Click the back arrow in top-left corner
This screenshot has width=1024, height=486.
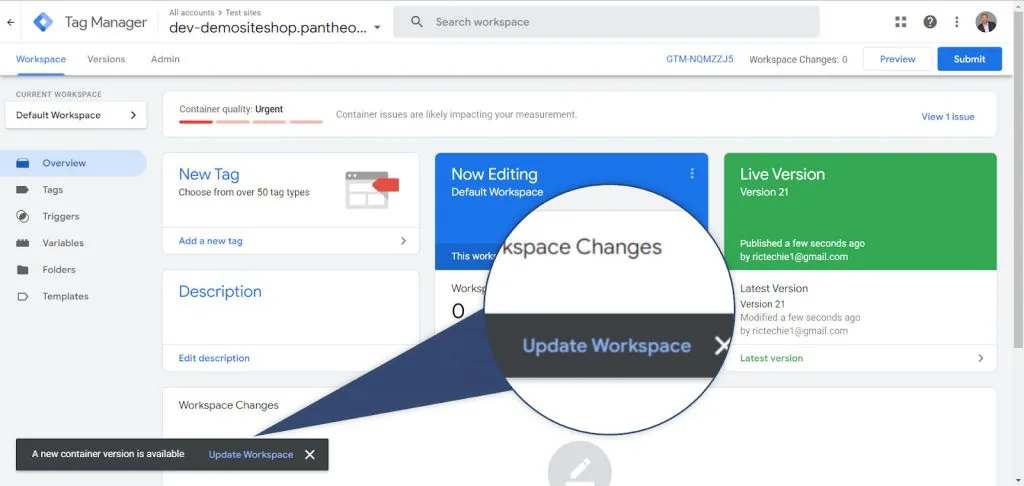point(11,22)
